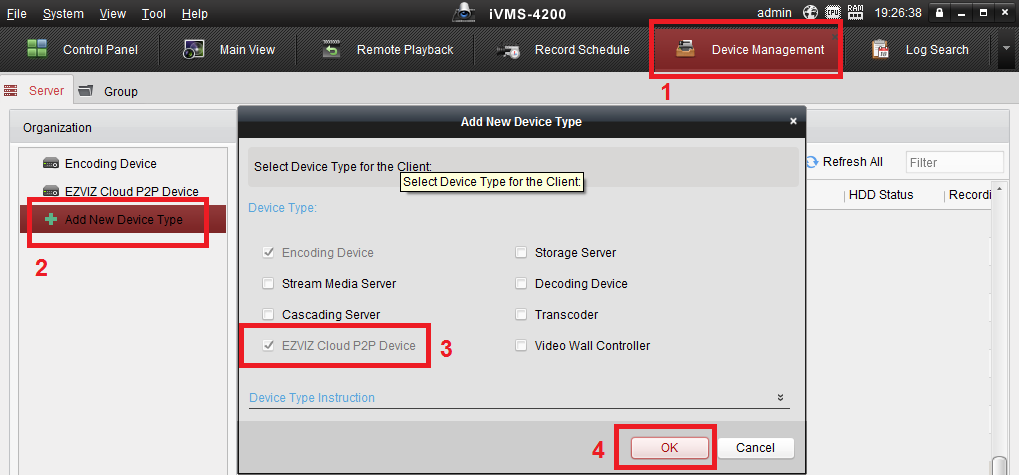Click the Device Management icon
Viewport: 1019px width, 475px height.
(686, 49)
